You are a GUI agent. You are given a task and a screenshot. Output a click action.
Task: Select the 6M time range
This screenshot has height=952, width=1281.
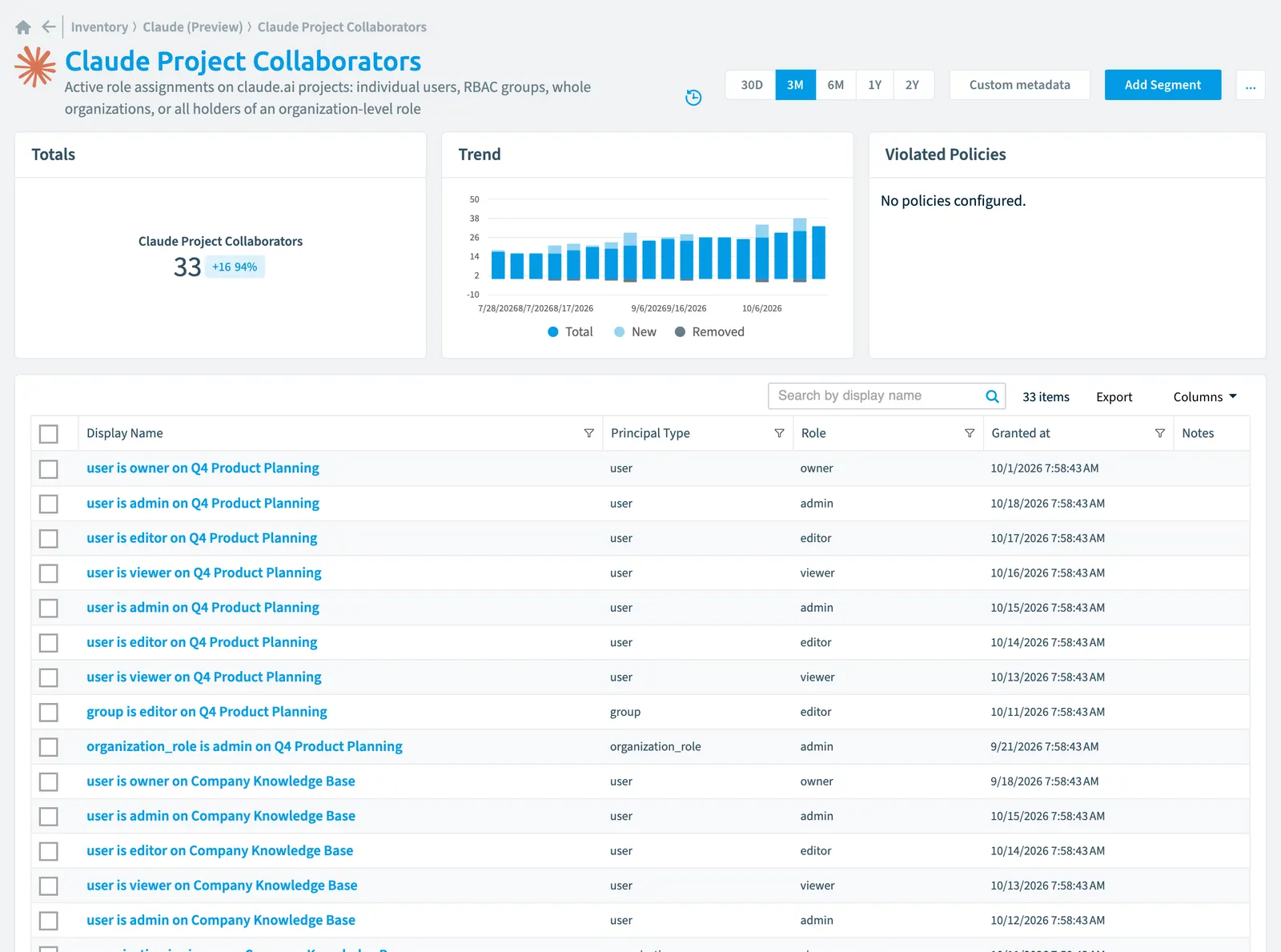click(x=836, y=85)
